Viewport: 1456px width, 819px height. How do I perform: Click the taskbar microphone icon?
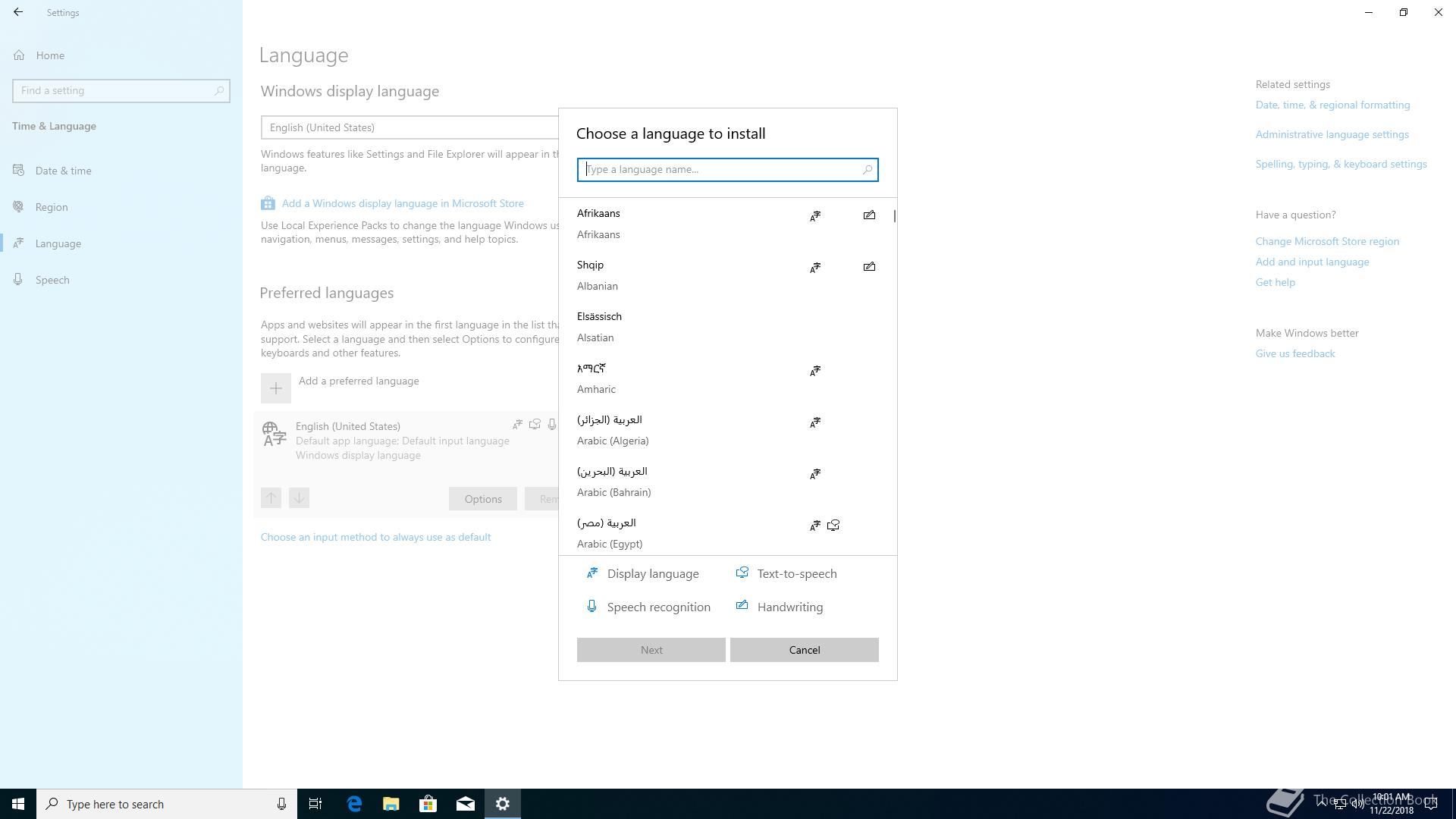[281, 804]
